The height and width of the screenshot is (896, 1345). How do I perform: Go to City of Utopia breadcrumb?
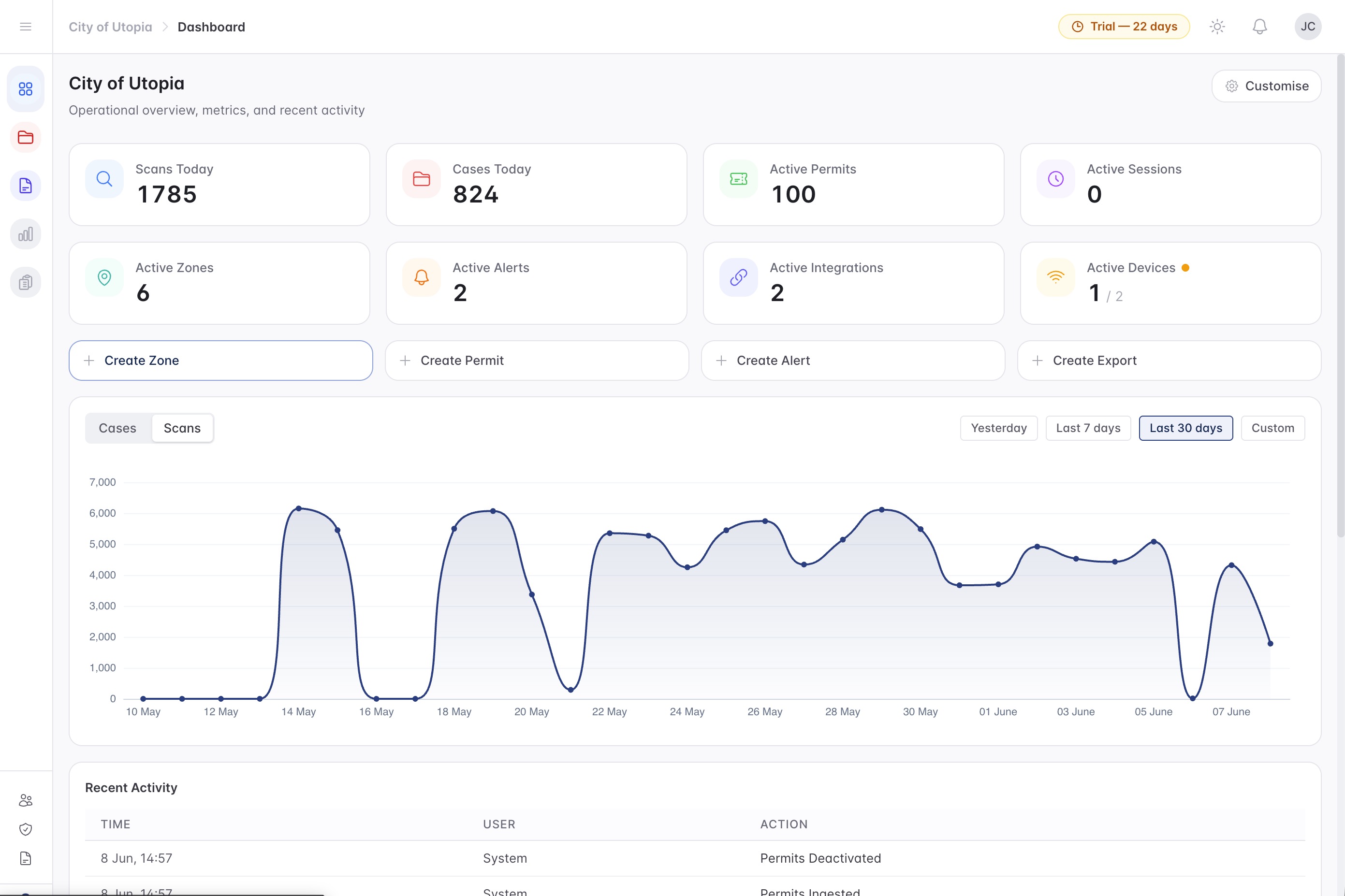pos(110,27)
